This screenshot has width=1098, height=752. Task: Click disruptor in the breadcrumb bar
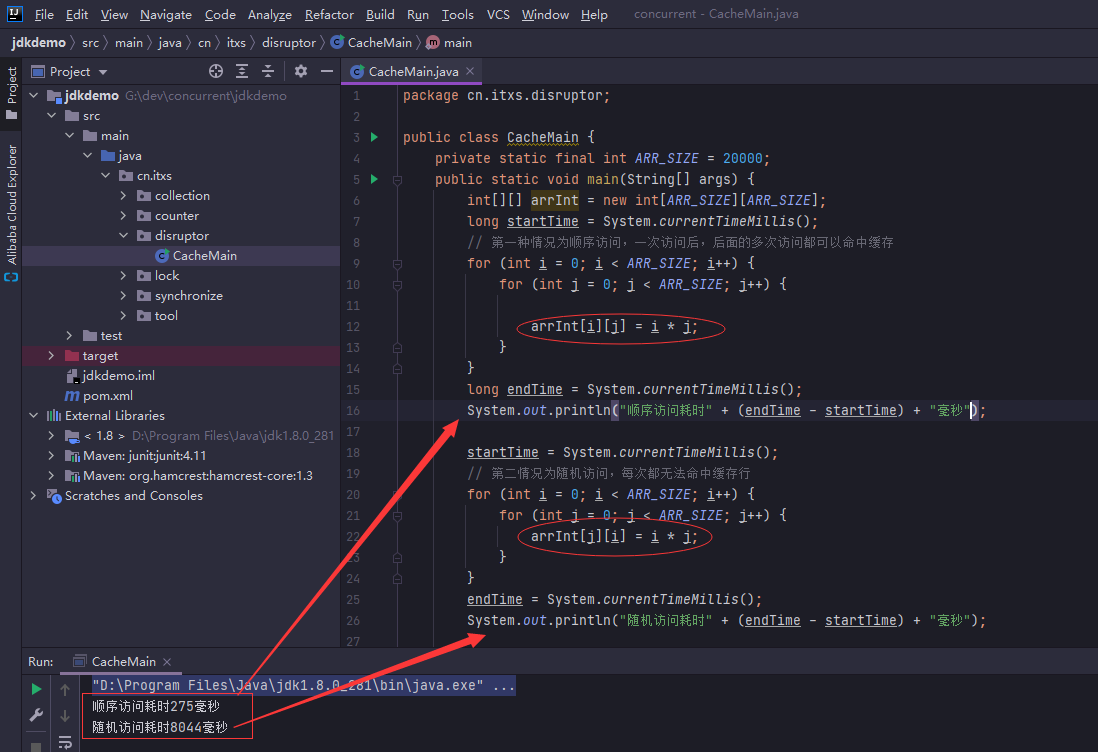289,43
